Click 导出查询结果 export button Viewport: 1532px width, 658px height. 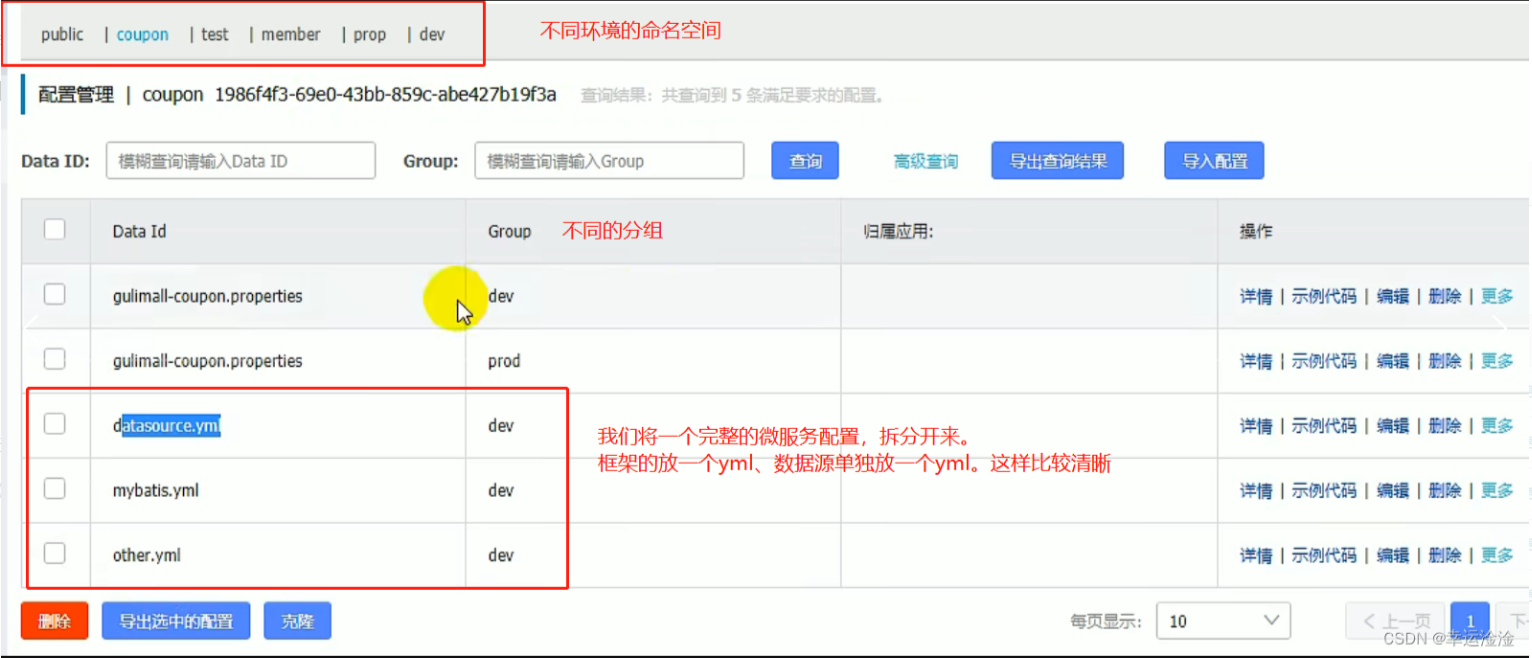[1057, 160]
